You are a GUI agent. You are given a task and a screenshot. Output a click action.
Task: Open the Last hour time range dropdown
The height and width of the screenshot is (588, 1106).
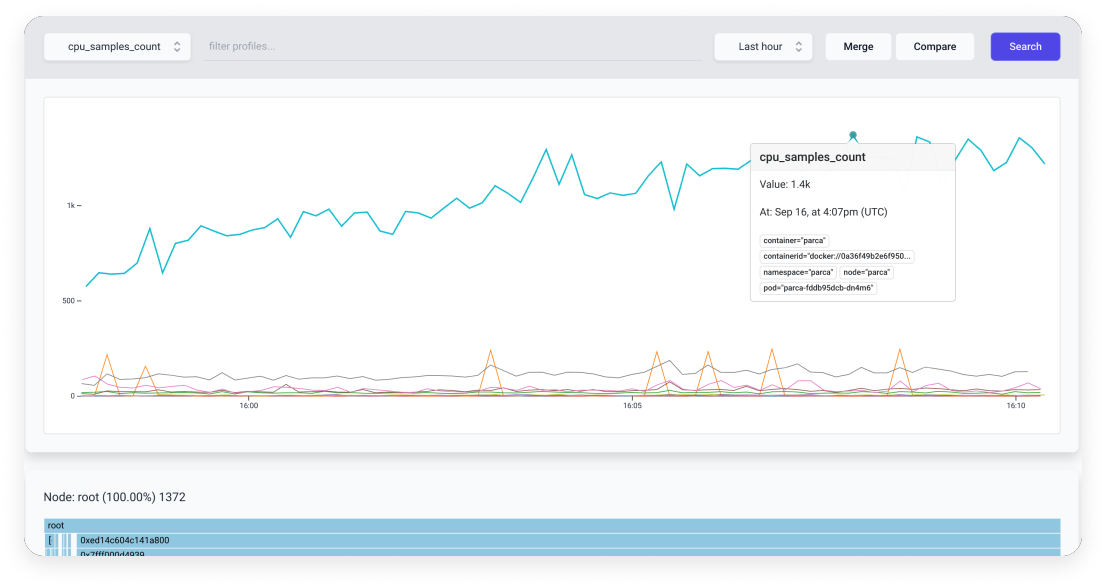763,47
